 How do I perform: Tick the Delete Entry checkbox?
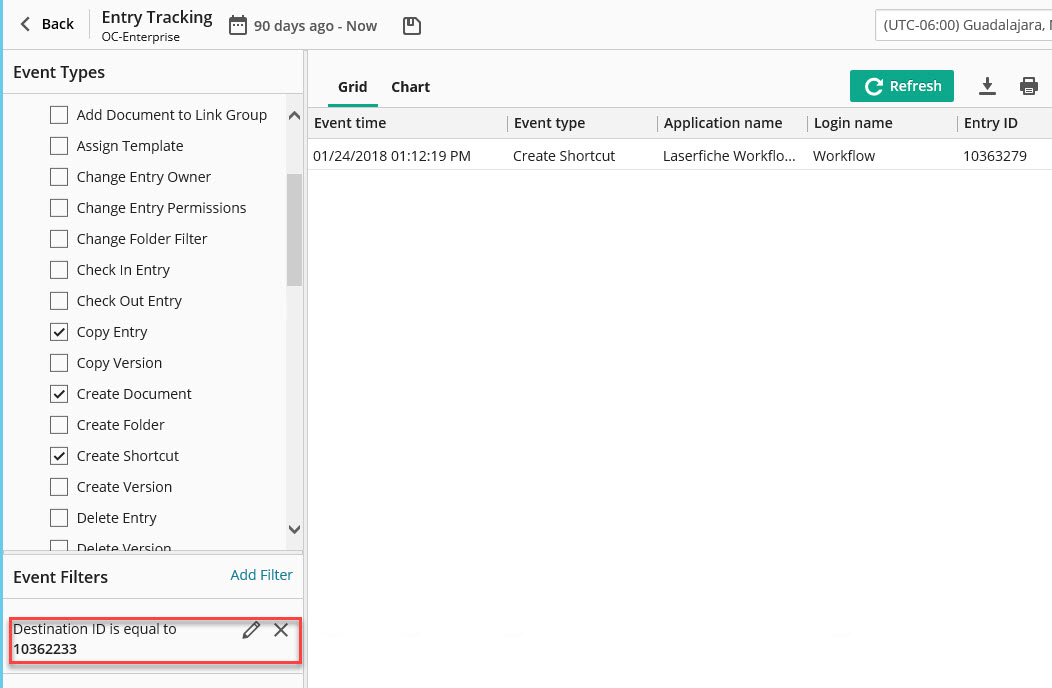tap(60, 518)
